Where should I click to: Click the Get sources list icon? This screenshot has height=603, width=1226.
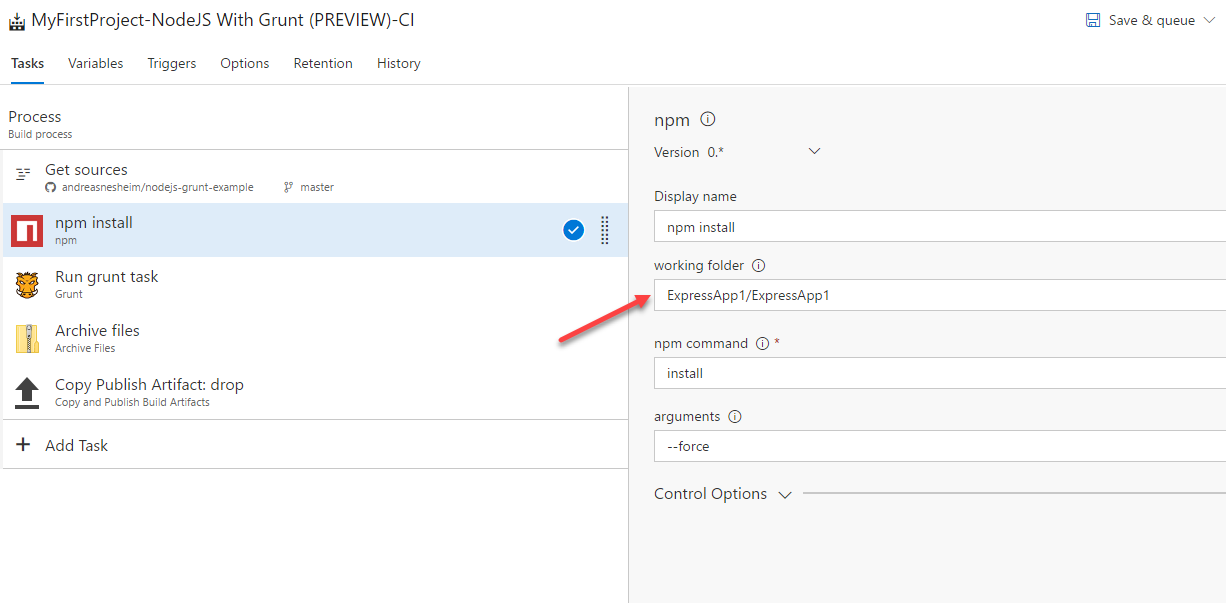point(23,174)
